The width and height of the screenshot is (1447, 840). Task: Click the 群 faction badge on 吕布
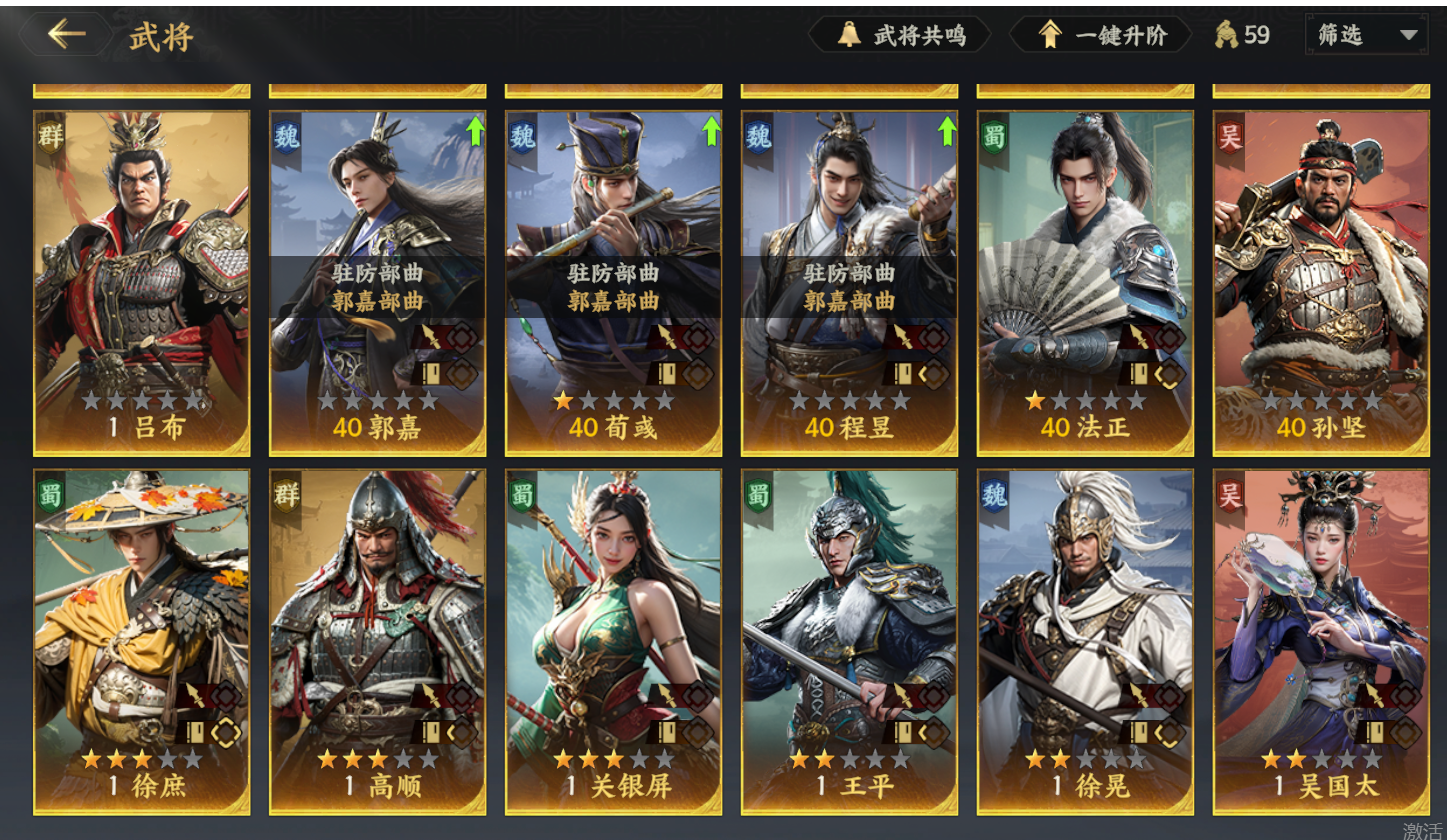(x=51, y=138)
